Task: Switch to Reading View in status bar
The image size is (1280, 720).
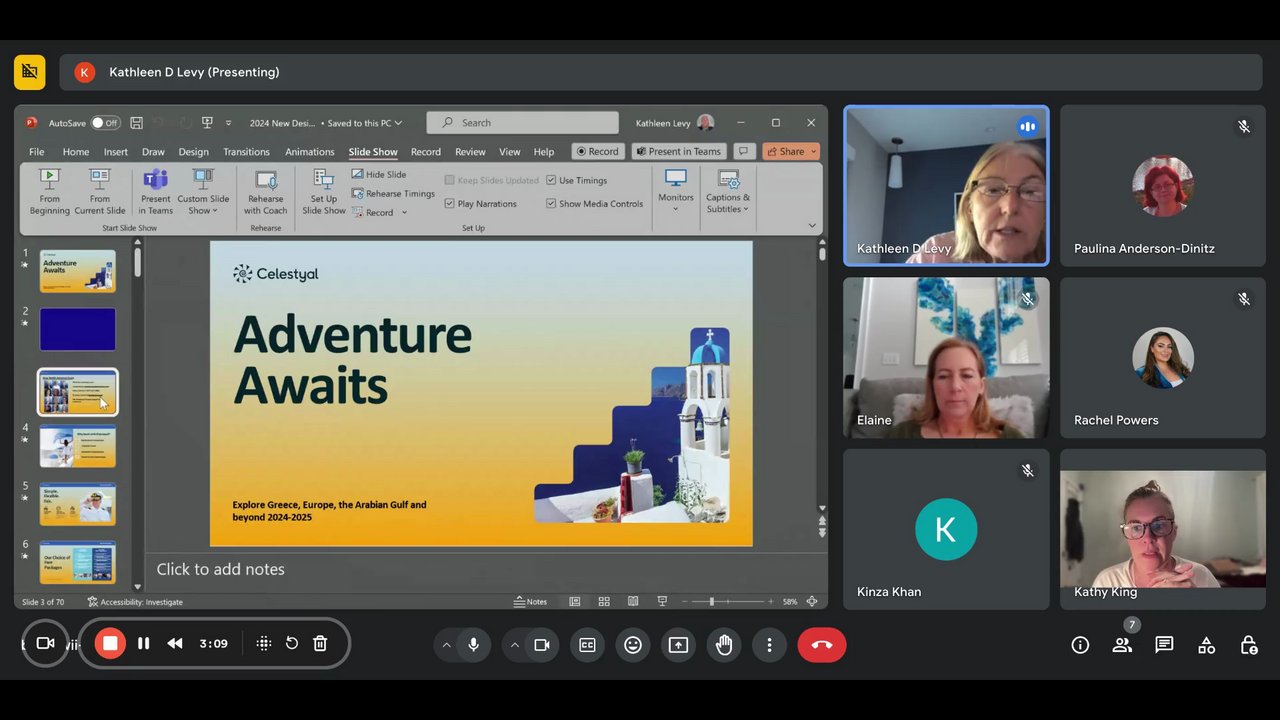Action: tap(633, 601)
